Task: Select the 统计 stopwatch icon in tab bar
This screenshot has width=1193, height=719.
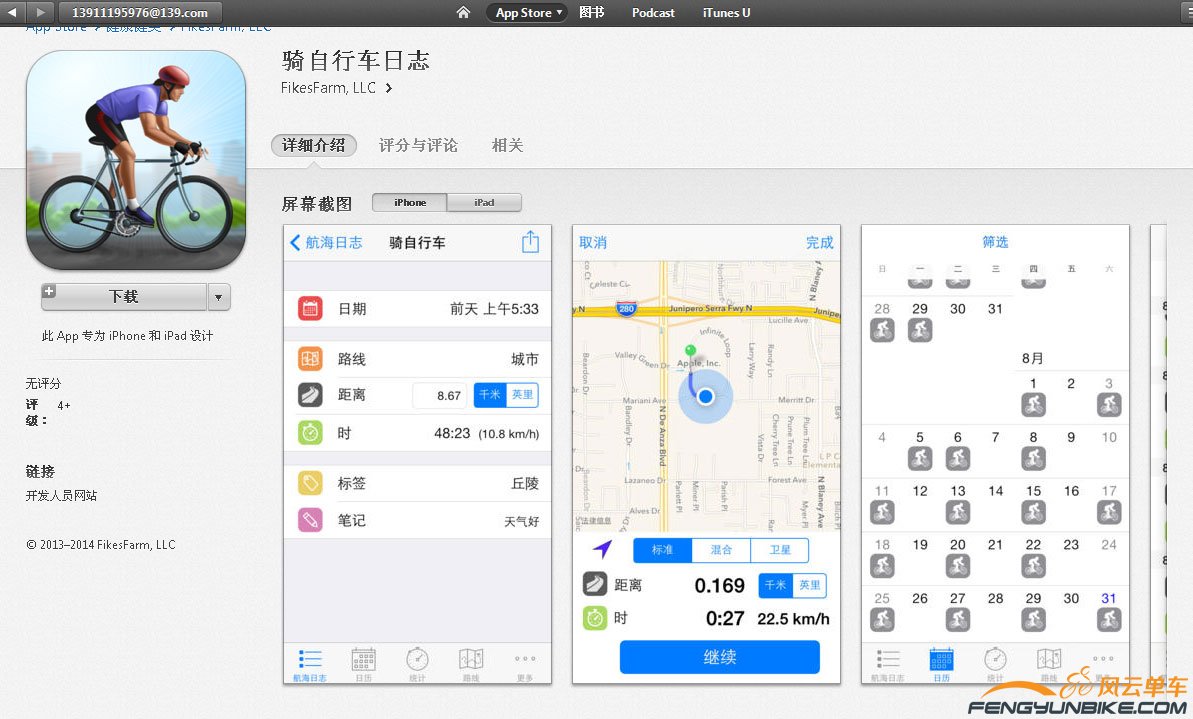Action: 417,660
